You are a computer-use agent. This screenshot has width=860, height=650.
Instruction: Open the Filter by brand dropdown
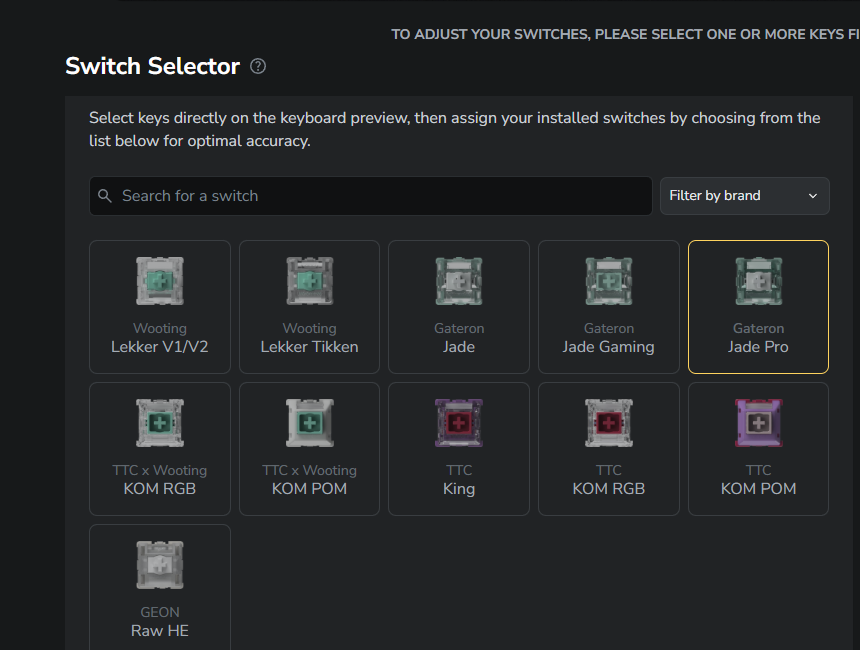pos(744,196)
